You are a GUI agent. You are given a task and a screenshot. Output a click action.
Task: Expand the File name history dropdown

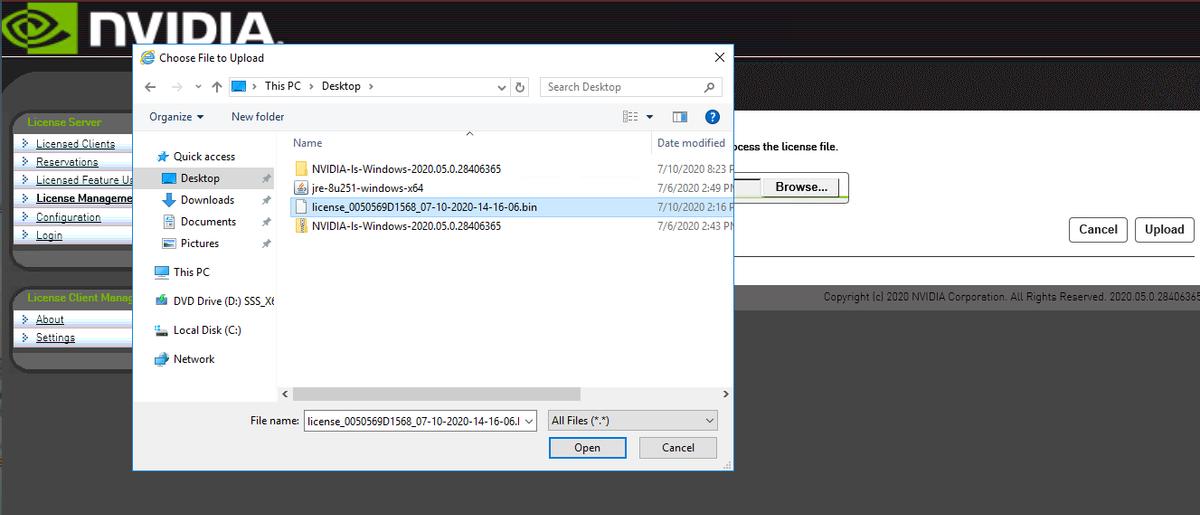click(529, 421)
